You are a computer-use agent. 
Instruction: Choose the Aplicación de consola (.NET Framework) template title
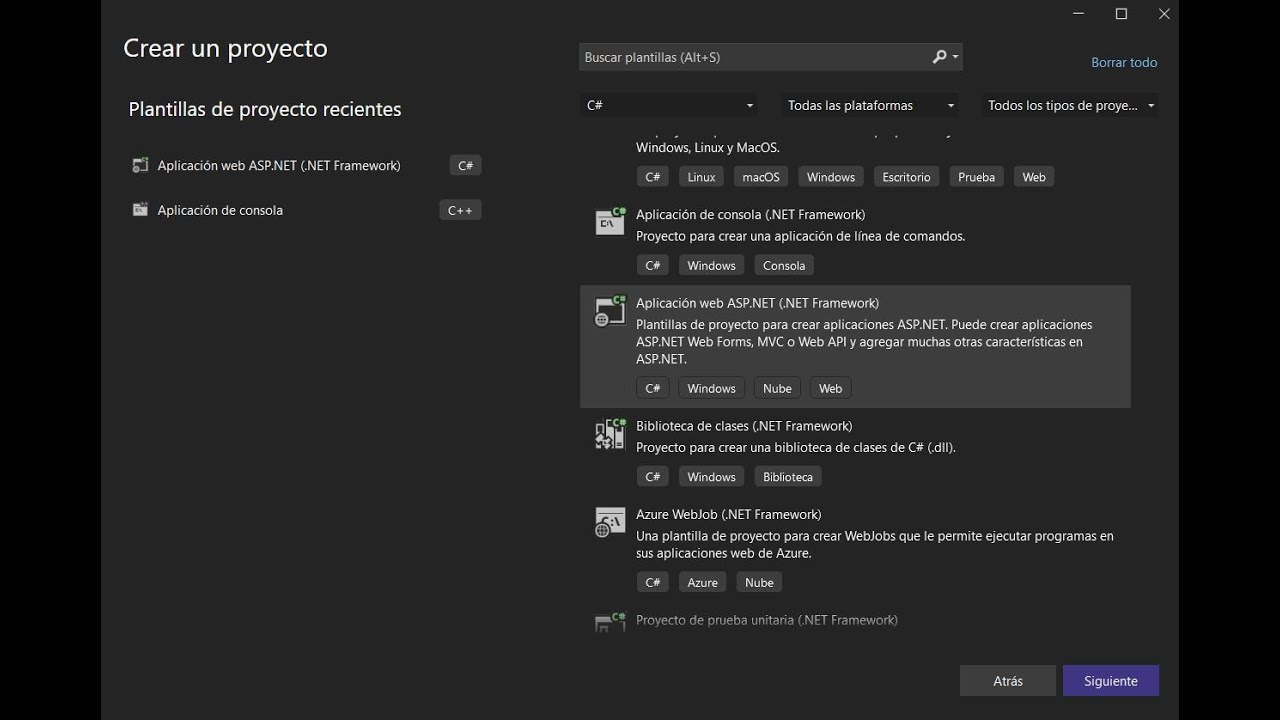[750, 214]
